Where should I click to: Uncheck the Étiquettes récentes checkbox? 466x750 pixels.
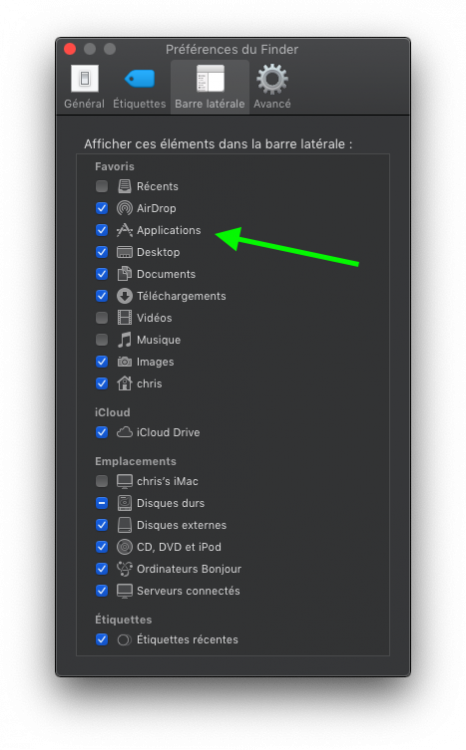click(x=102, y=640)
